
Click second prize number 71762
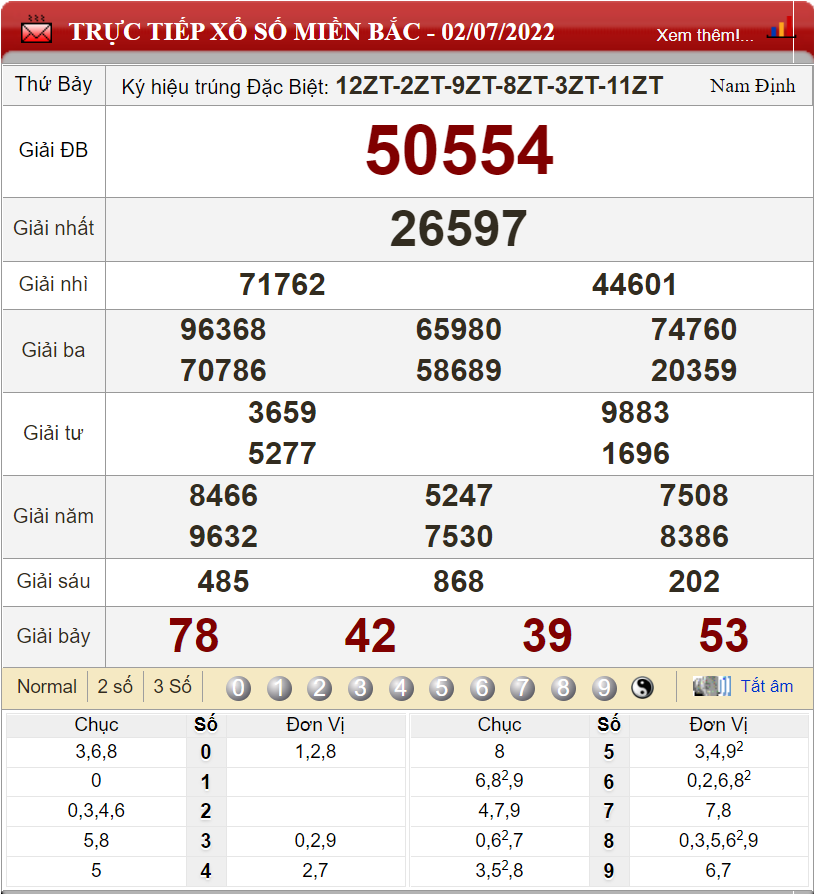point(282,285)
